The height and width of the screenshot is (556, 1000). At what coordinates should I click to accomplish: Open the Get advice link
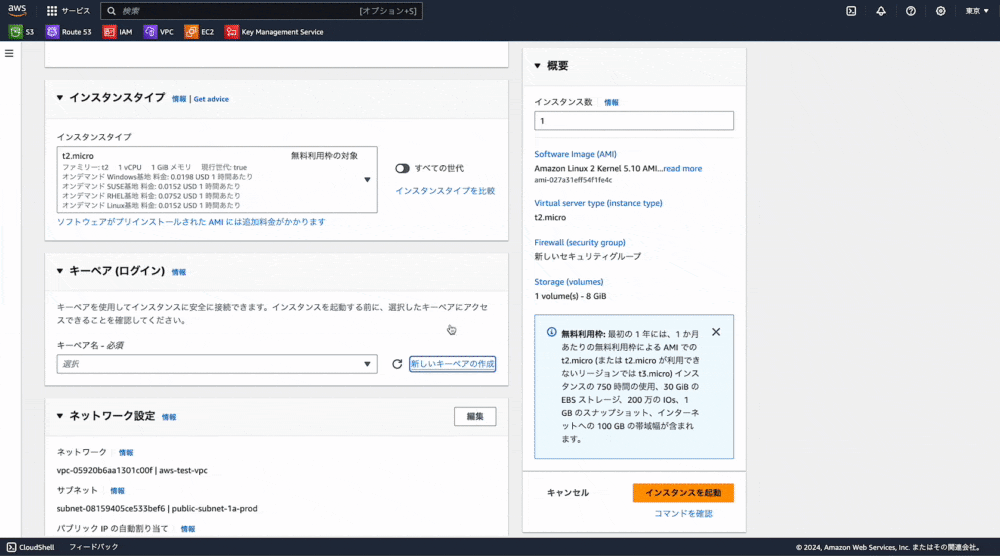211,99
